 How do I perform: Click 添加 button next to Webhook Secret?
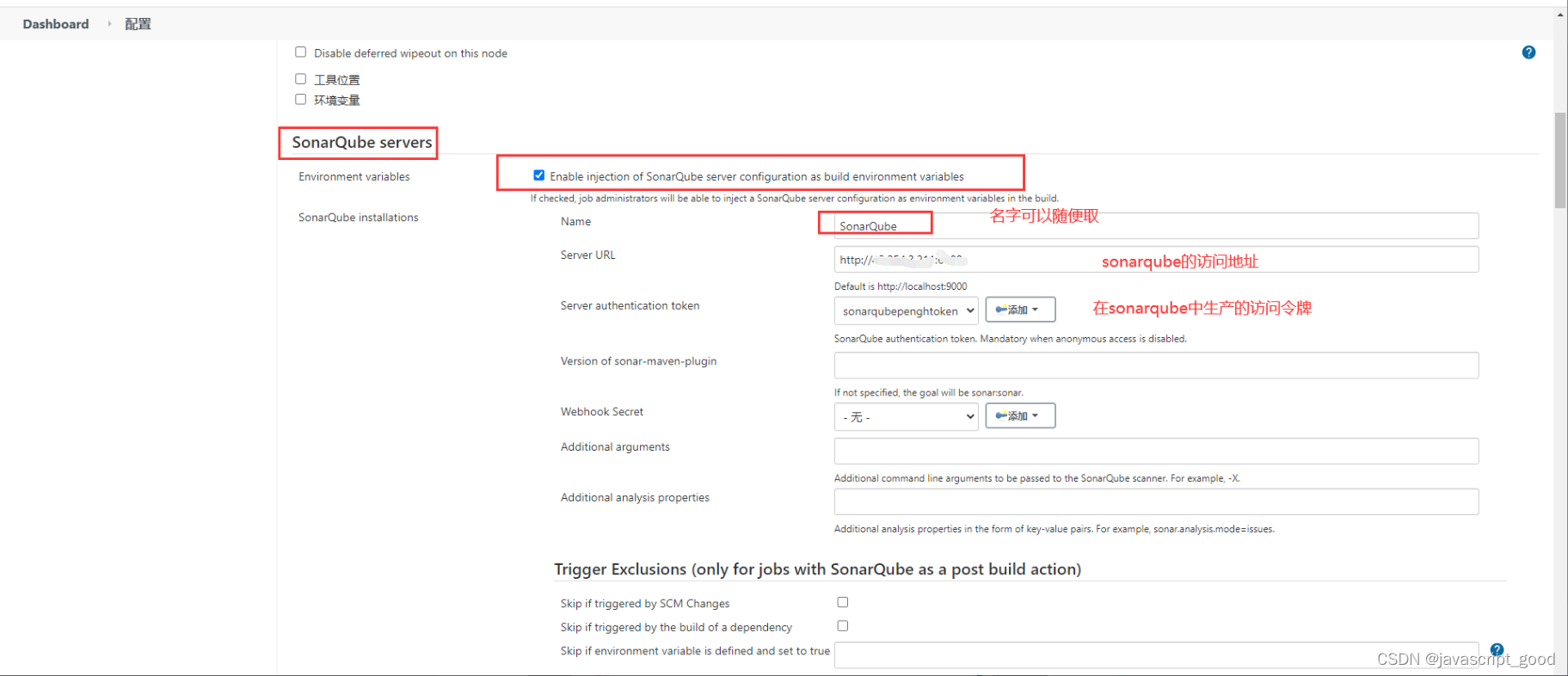[1020, 415]
